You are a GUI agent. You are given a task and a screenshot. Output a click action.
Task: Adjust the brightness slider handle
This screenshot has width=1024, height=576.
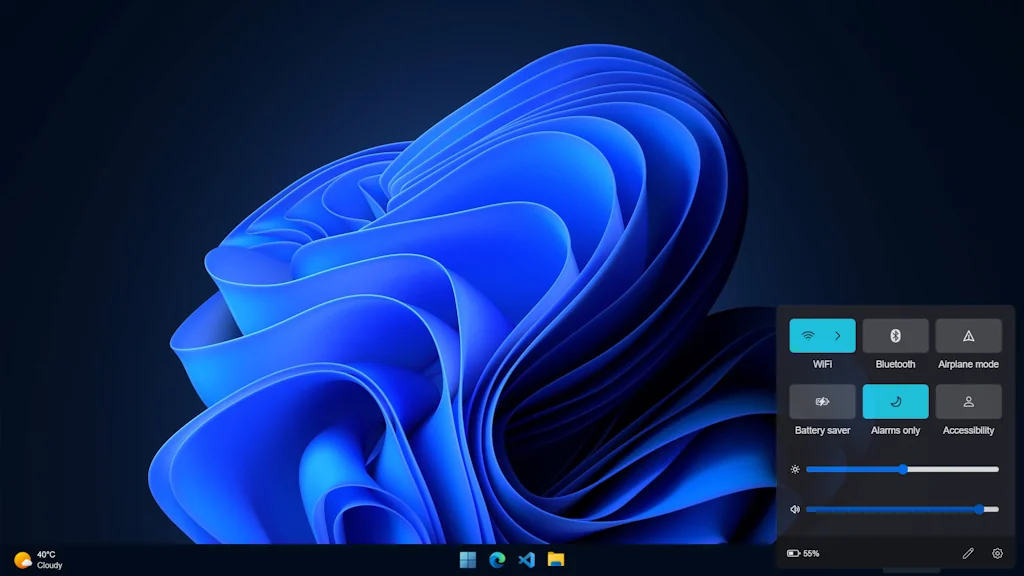[x=902, y=469]
